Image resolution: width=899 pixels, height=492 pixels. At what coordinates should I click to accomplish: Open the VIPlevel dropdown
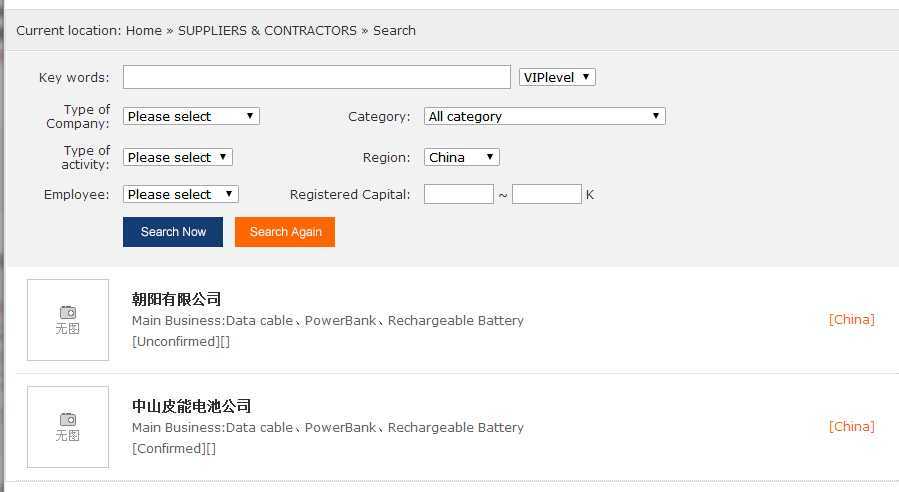coord(557,77)
